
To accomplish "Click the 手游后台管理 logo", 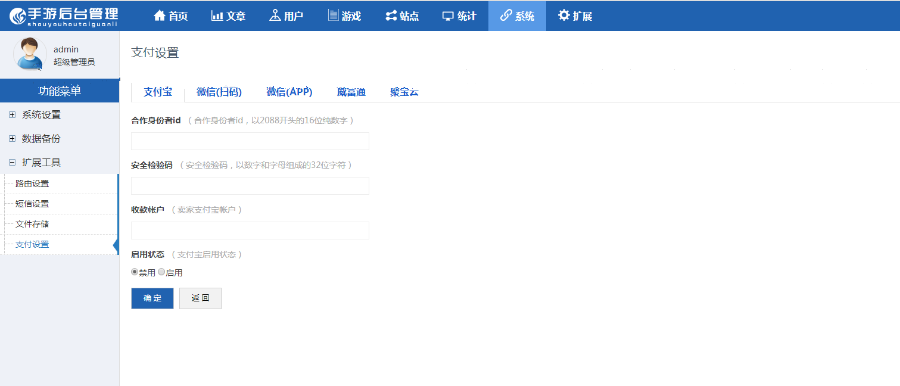I will 64,16.
